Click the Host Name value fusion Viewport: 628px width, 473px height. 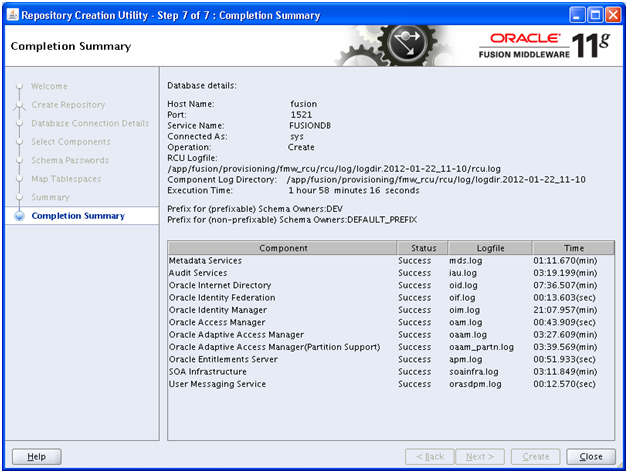pyautogui.click(x=304, y=104)
